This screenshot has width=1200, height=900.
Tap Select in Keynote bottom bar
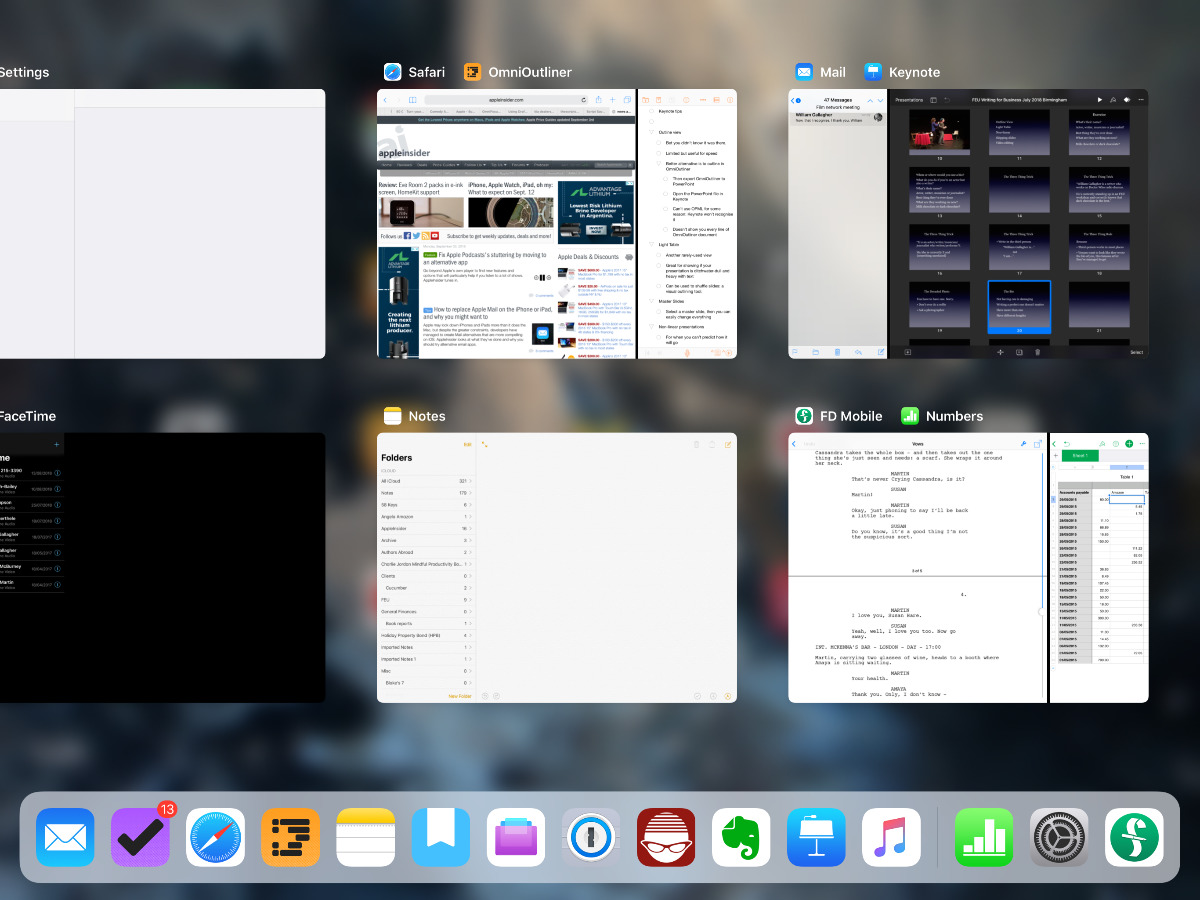click(1136, 352)
